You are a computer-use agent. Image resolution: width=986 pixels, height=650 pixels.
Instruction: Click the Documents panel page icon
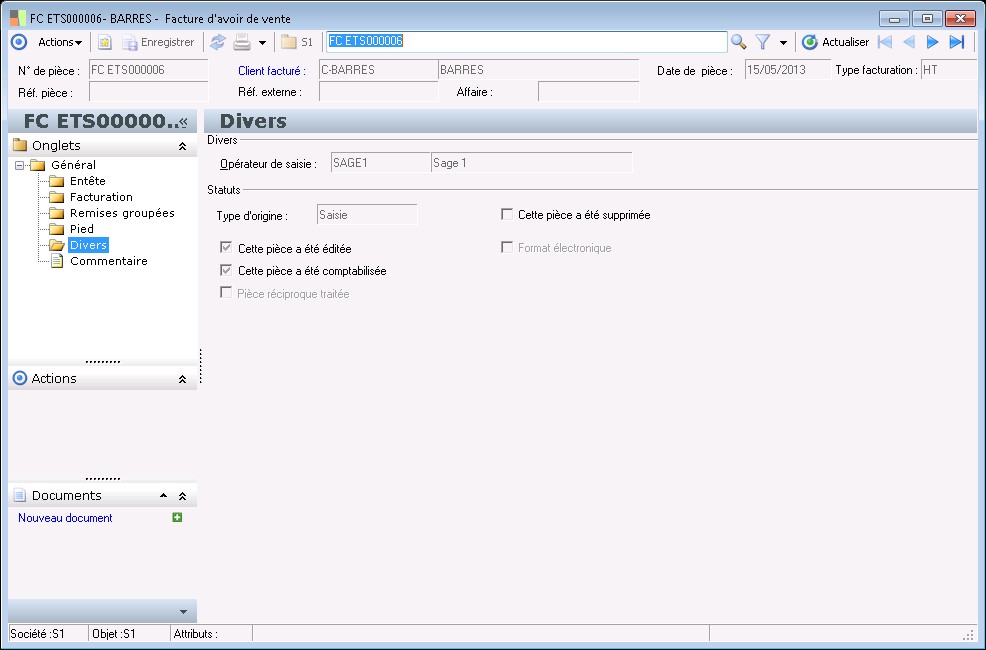[x=20, y=495]
